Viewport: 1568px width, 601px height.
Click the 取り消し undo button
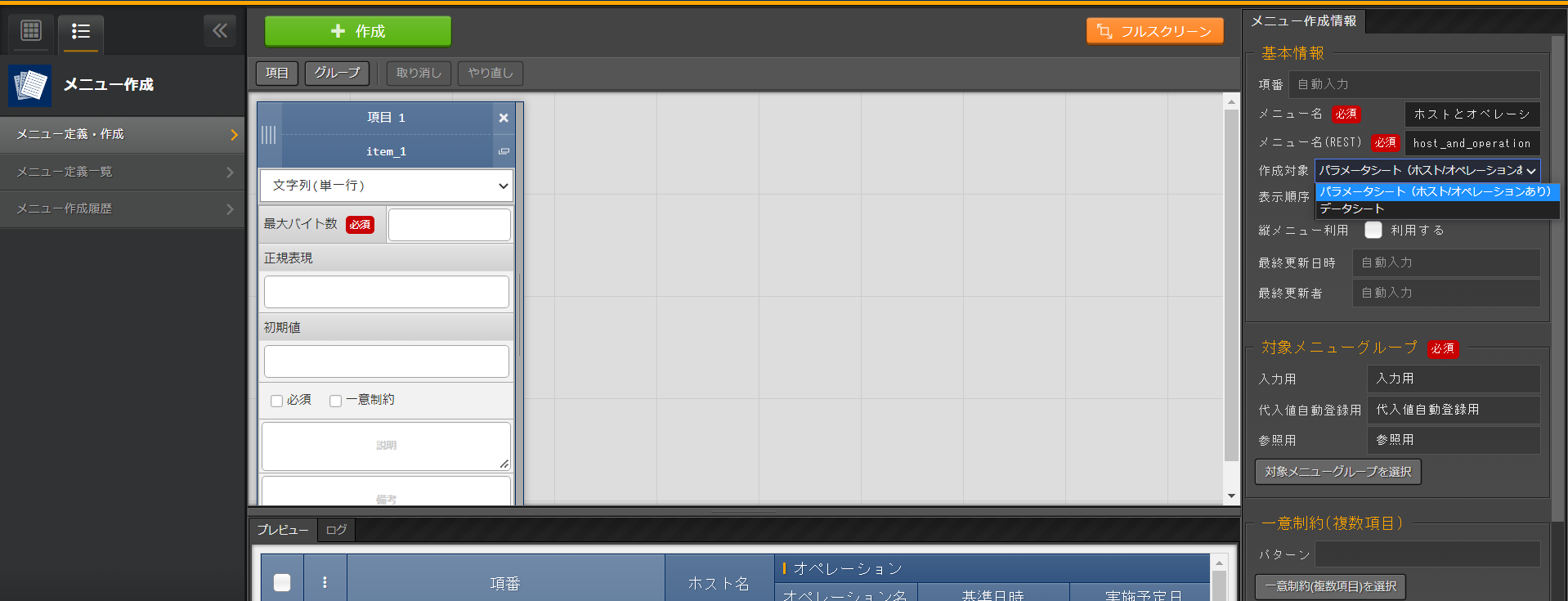coord(419,73)
